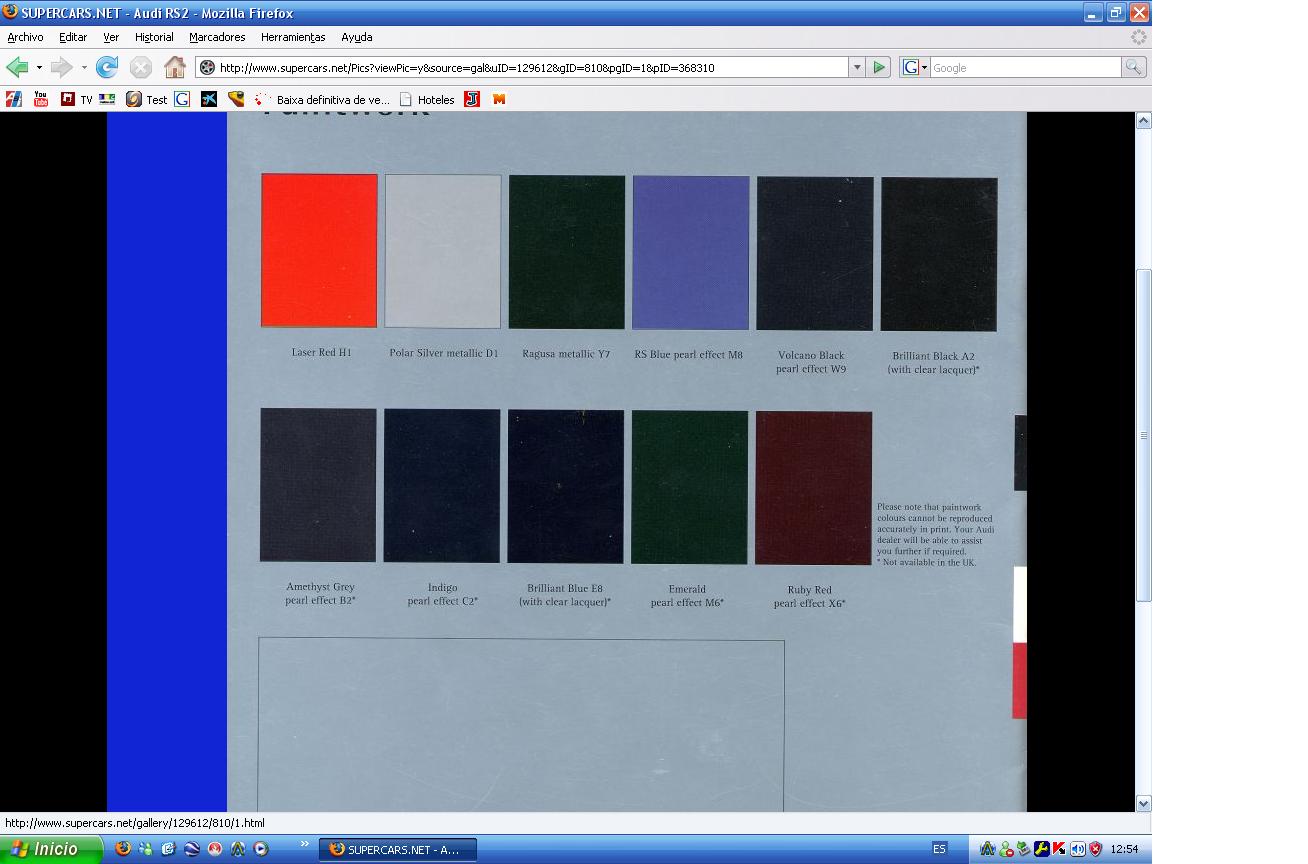The image size is (1308, 864).
Task: Open the black-and-blue star bookmark icon
Action: 208,99
